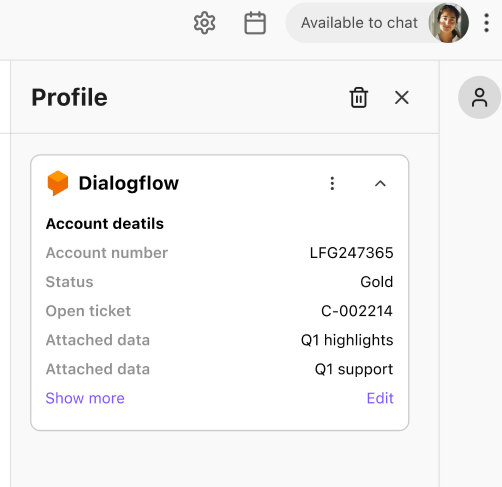Open the settings gear icon
This screenshot has height=487, width=502.
[204, 23]
